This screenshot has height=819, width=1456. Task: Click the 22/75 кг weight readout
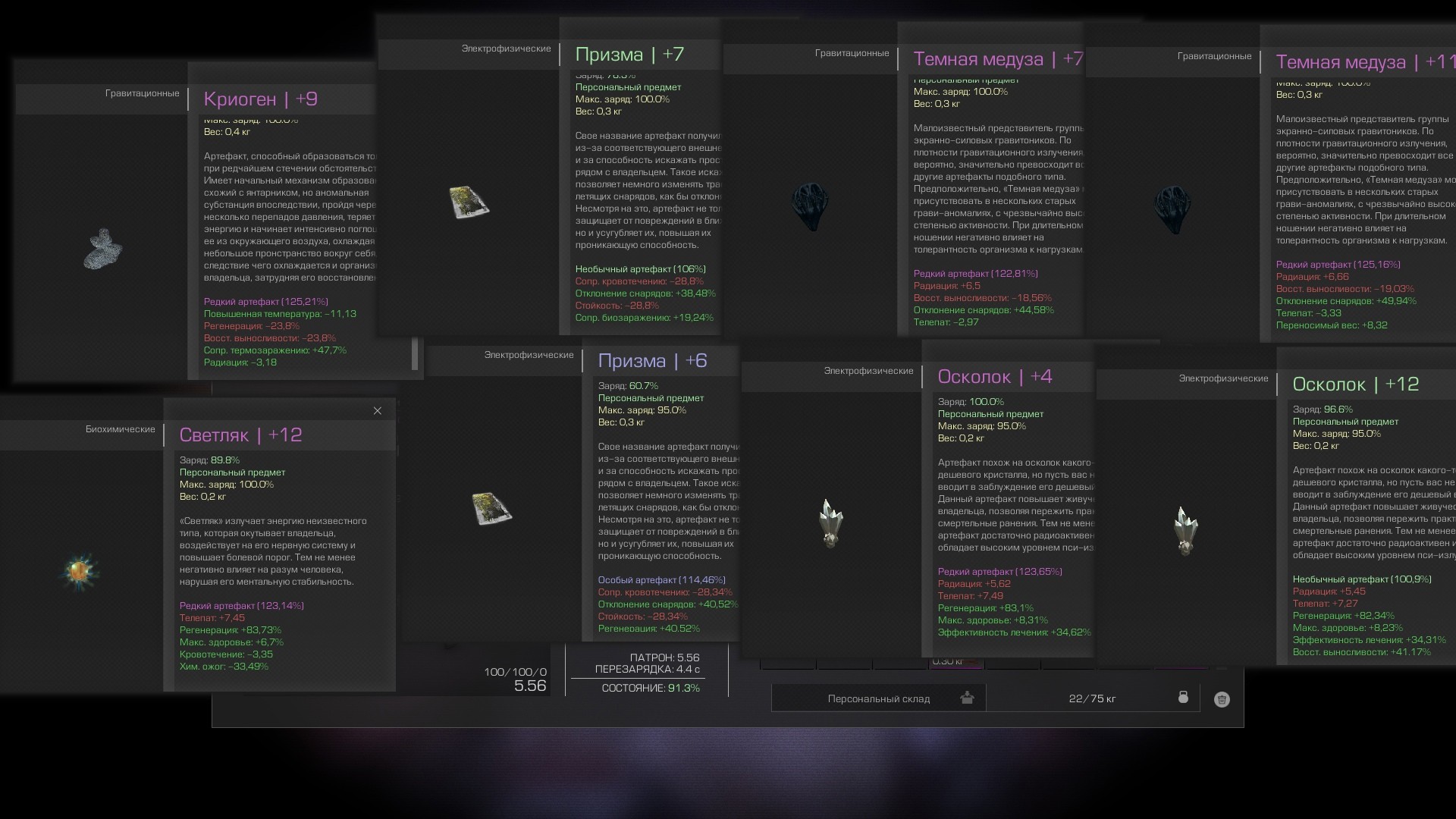1092,698
